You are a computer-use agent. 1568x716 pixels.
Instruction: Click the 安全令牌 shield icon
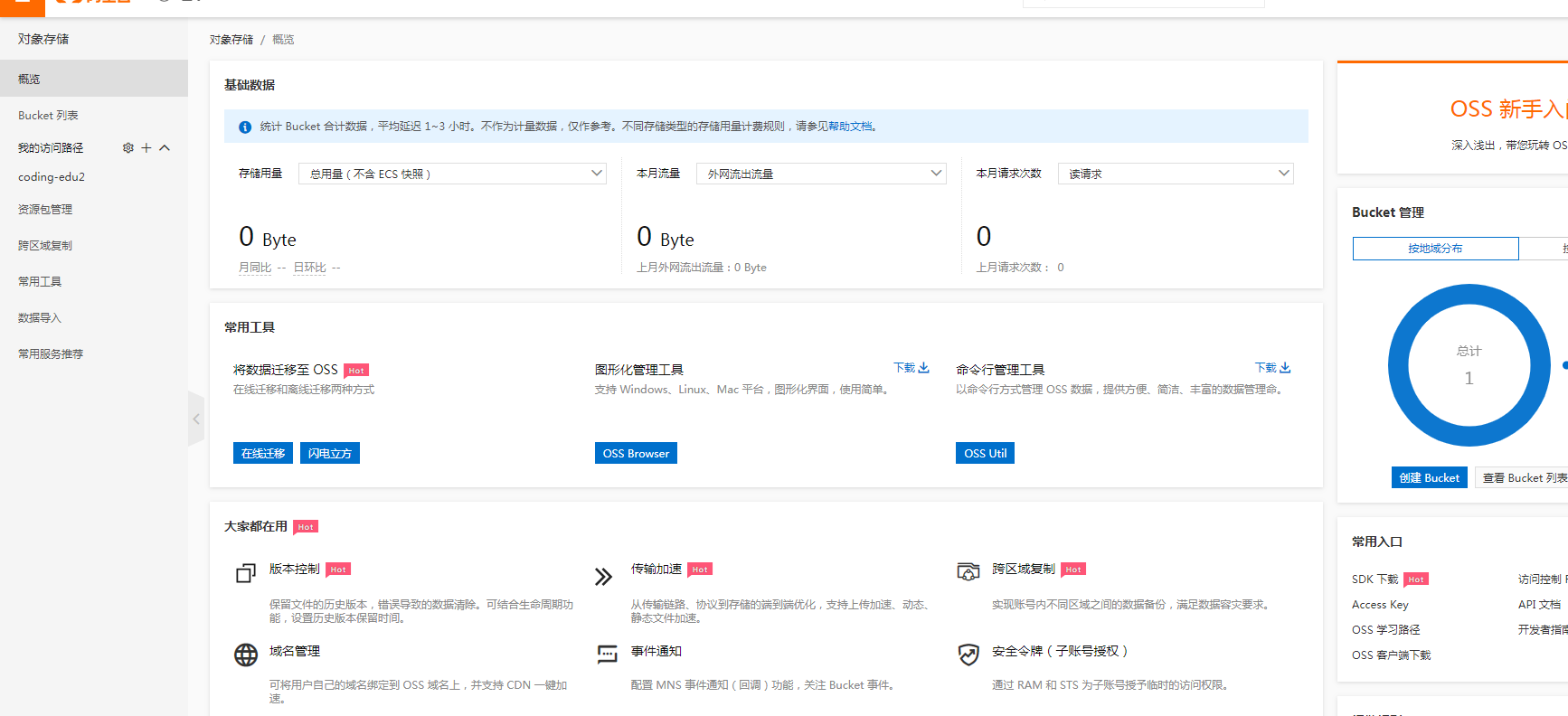968,655
